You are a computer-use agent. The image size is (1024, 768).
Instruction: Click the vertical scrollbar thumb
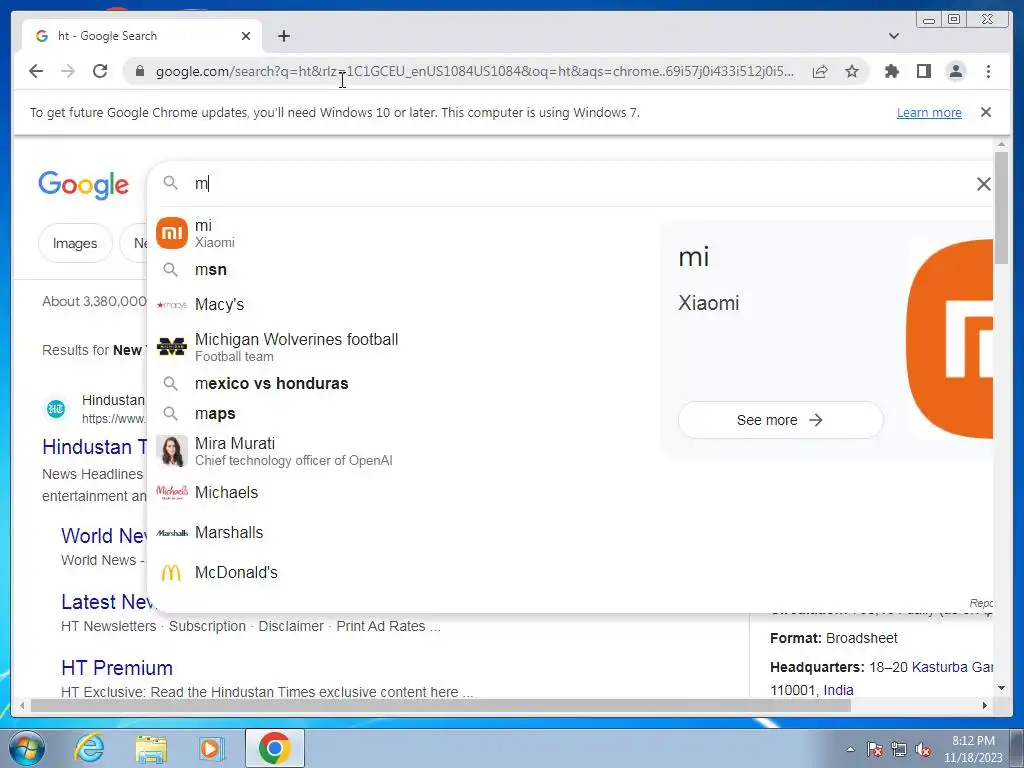click(1002, 208)
